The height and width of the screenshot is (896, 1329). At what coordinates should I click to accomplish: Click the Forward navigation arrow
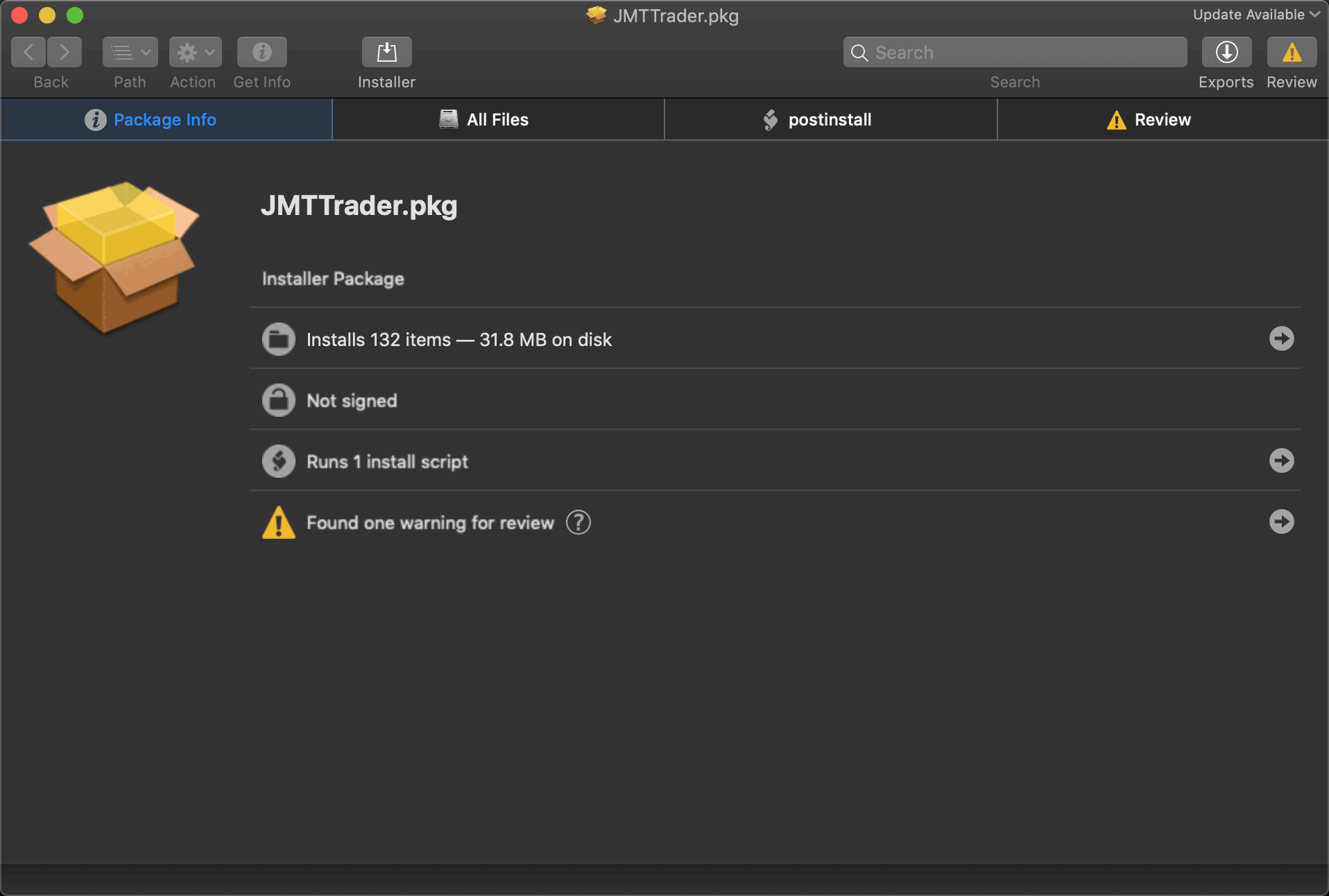pyautogui.click(x=65, y=53)
